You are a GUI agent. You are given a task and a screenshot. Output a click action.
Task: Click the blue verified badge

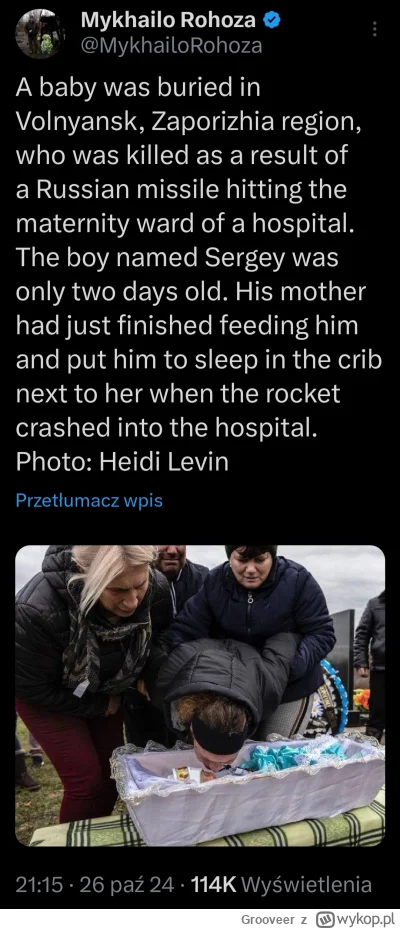271,21
